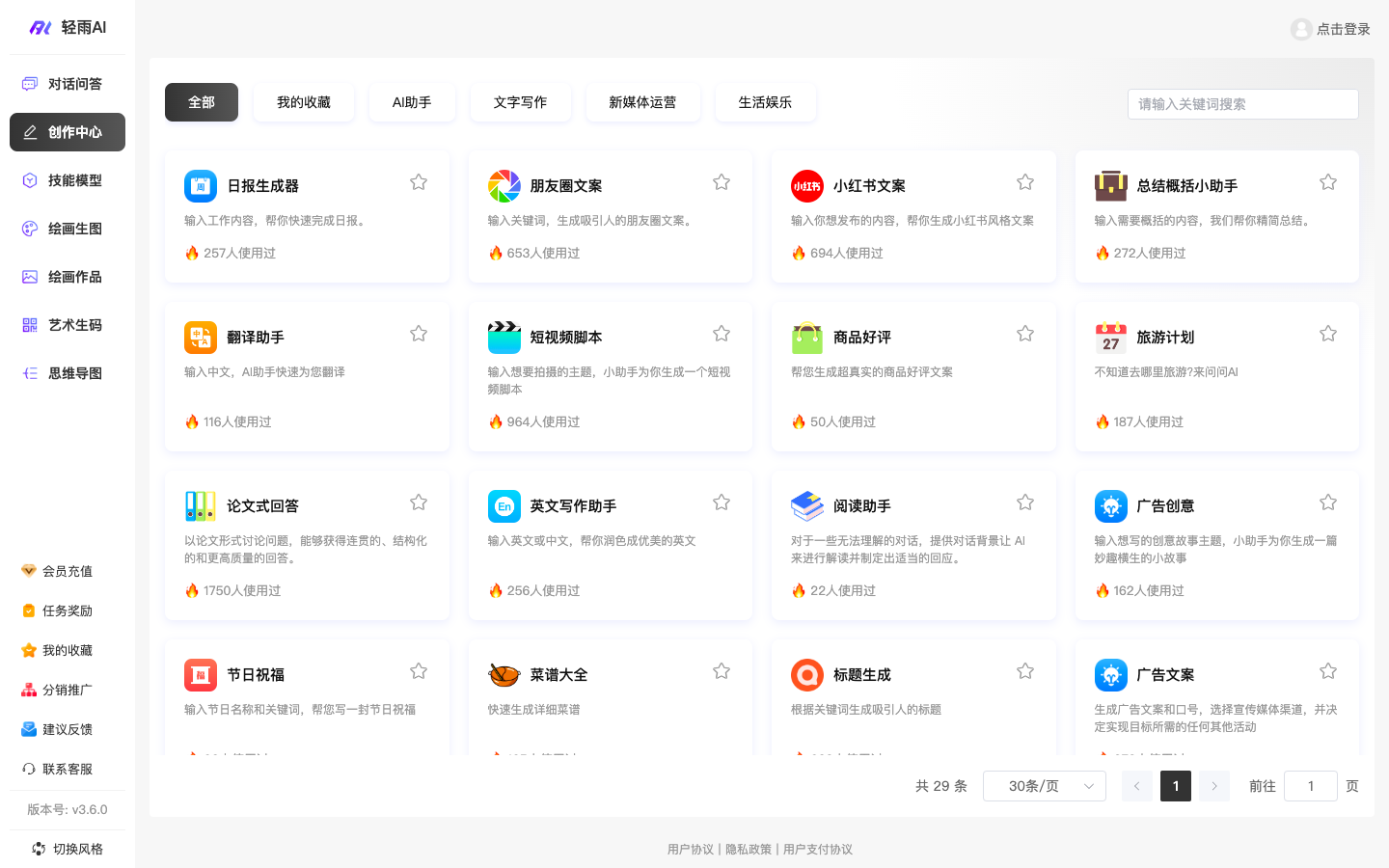
Task: Open the 对话问答 section in sidebar
Action: click(67, 84)
